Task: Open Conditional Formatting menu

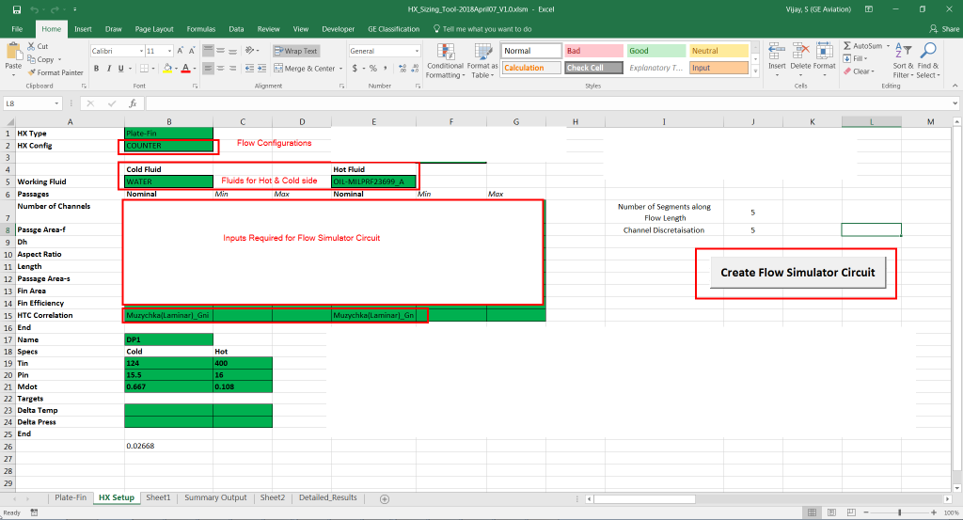Action: point(445,61)
